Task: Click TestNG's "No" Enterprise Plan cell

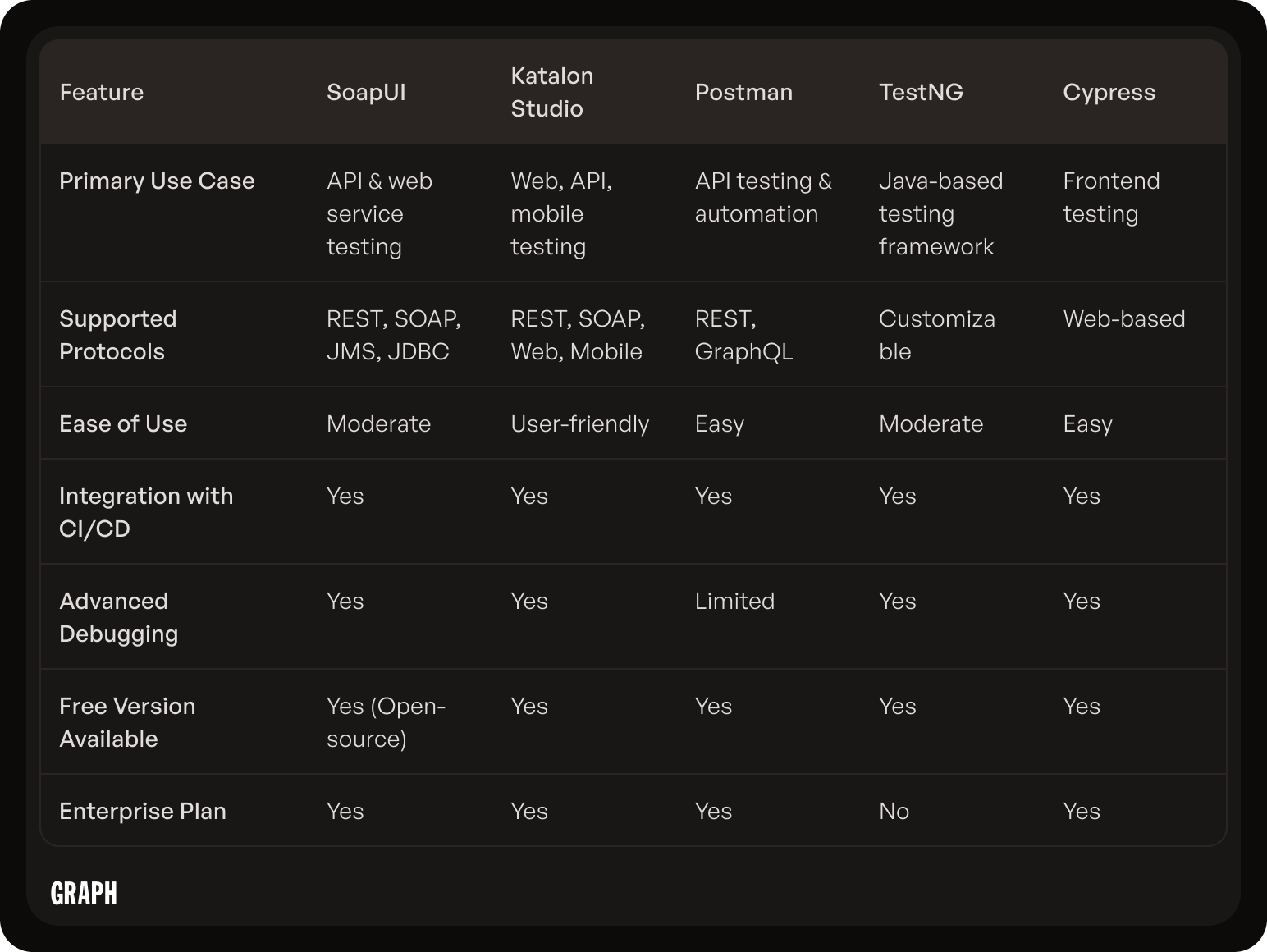Action: pyautogui.click(x=894, y=811)
